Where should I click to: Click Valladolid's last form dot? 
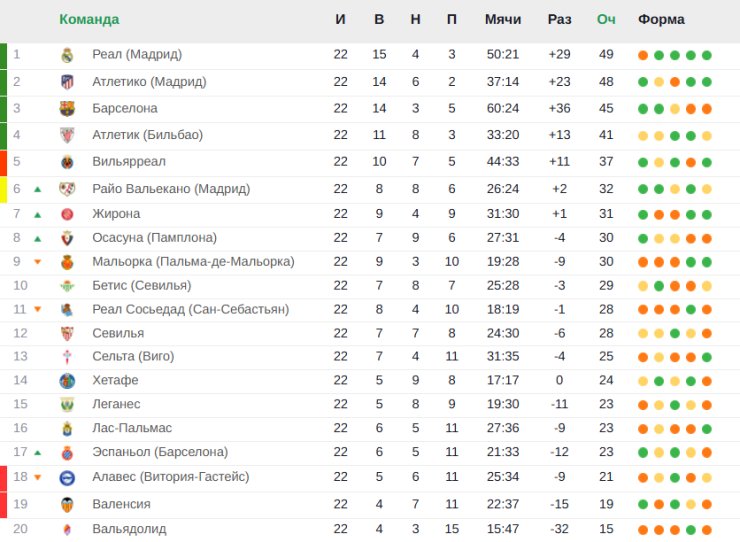(706, 530)
